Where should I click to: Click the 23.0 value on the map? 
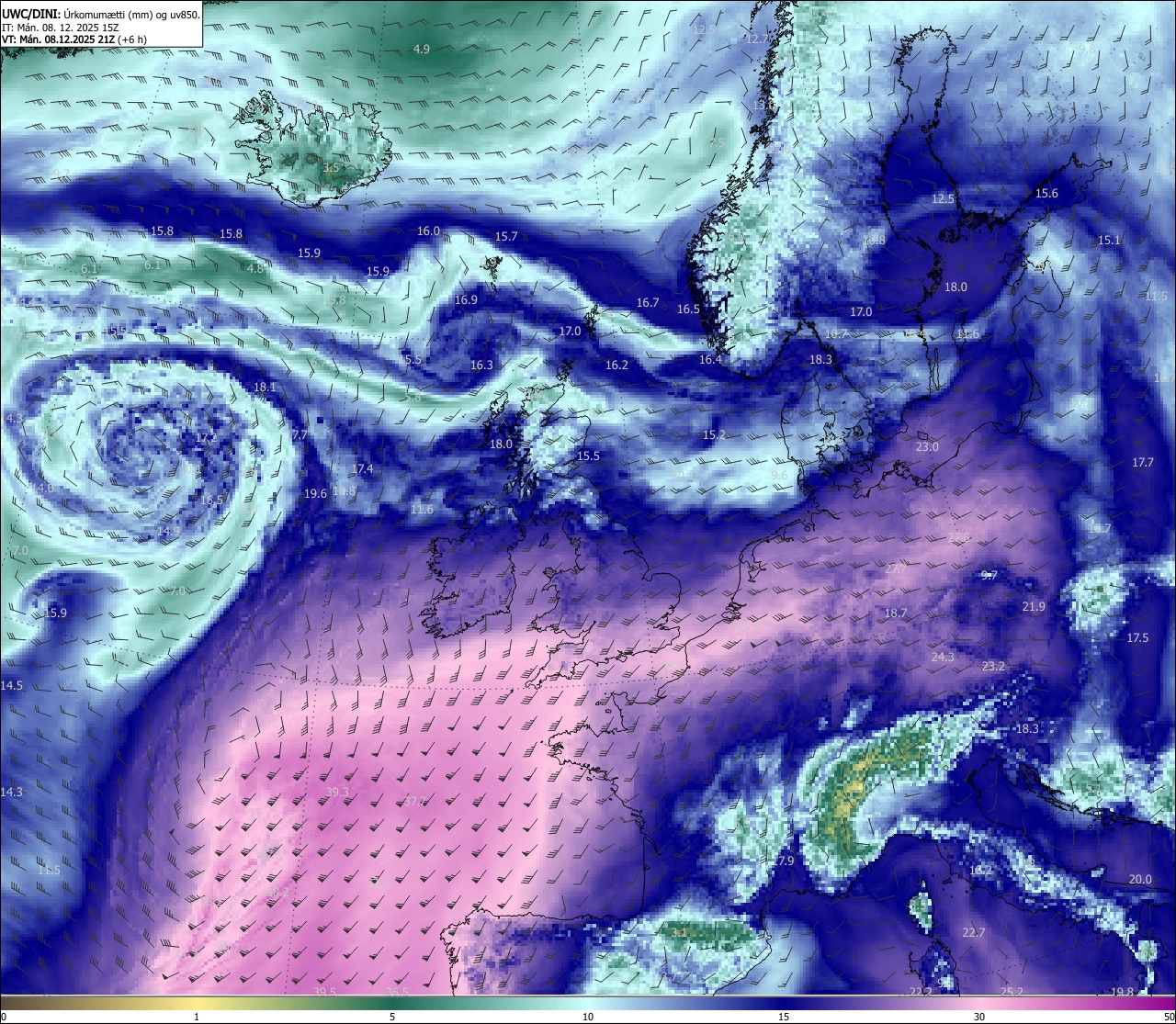coord(927,447)
